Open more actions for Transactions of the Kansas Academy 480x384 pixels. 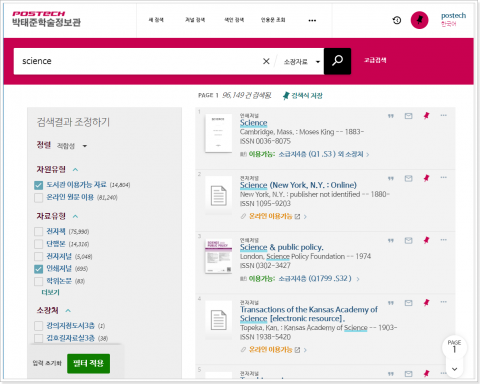coord(443,302)
